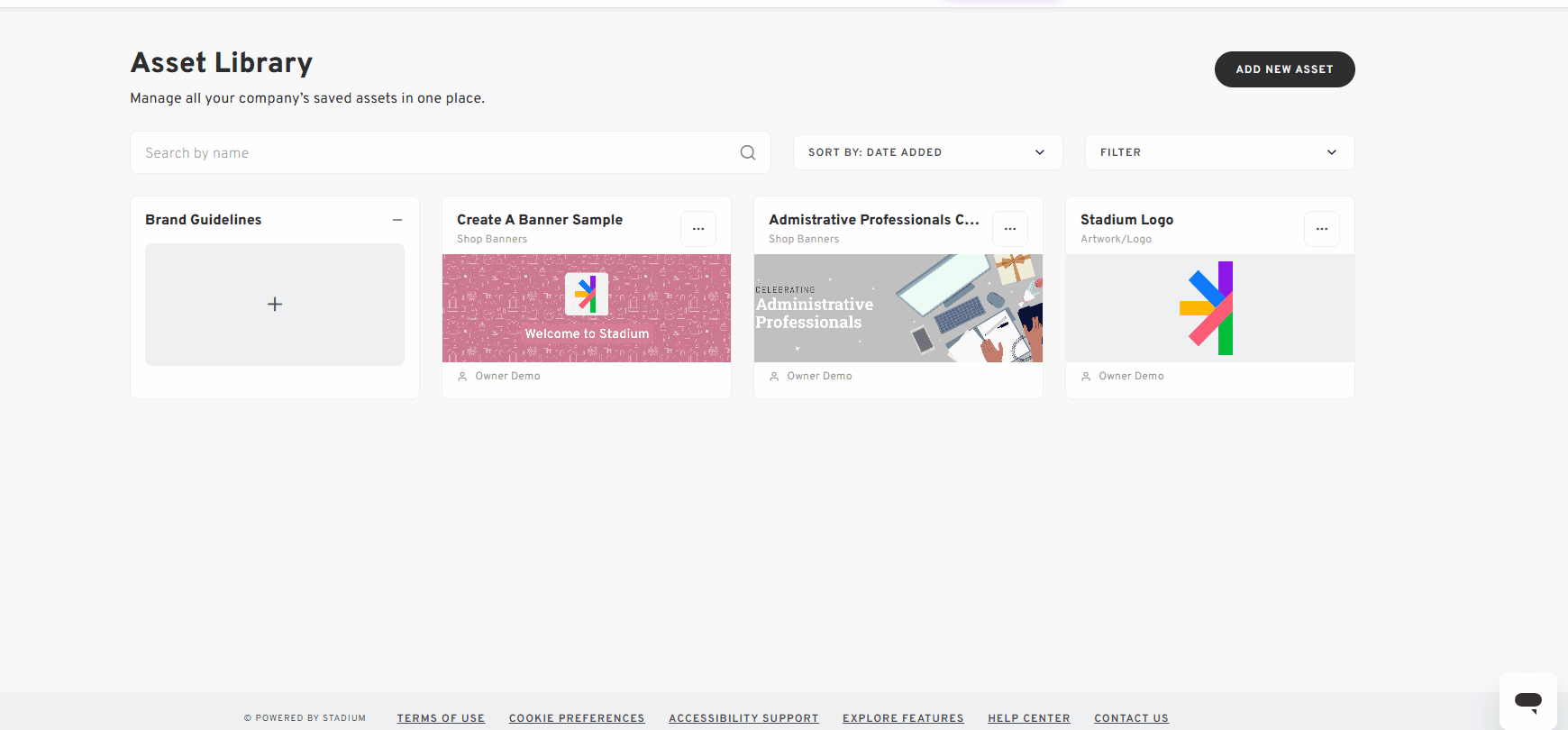Expand the Sort By Date Added dropdown
The height and width of the screenshot is (730, 1568).
[927, 152]
